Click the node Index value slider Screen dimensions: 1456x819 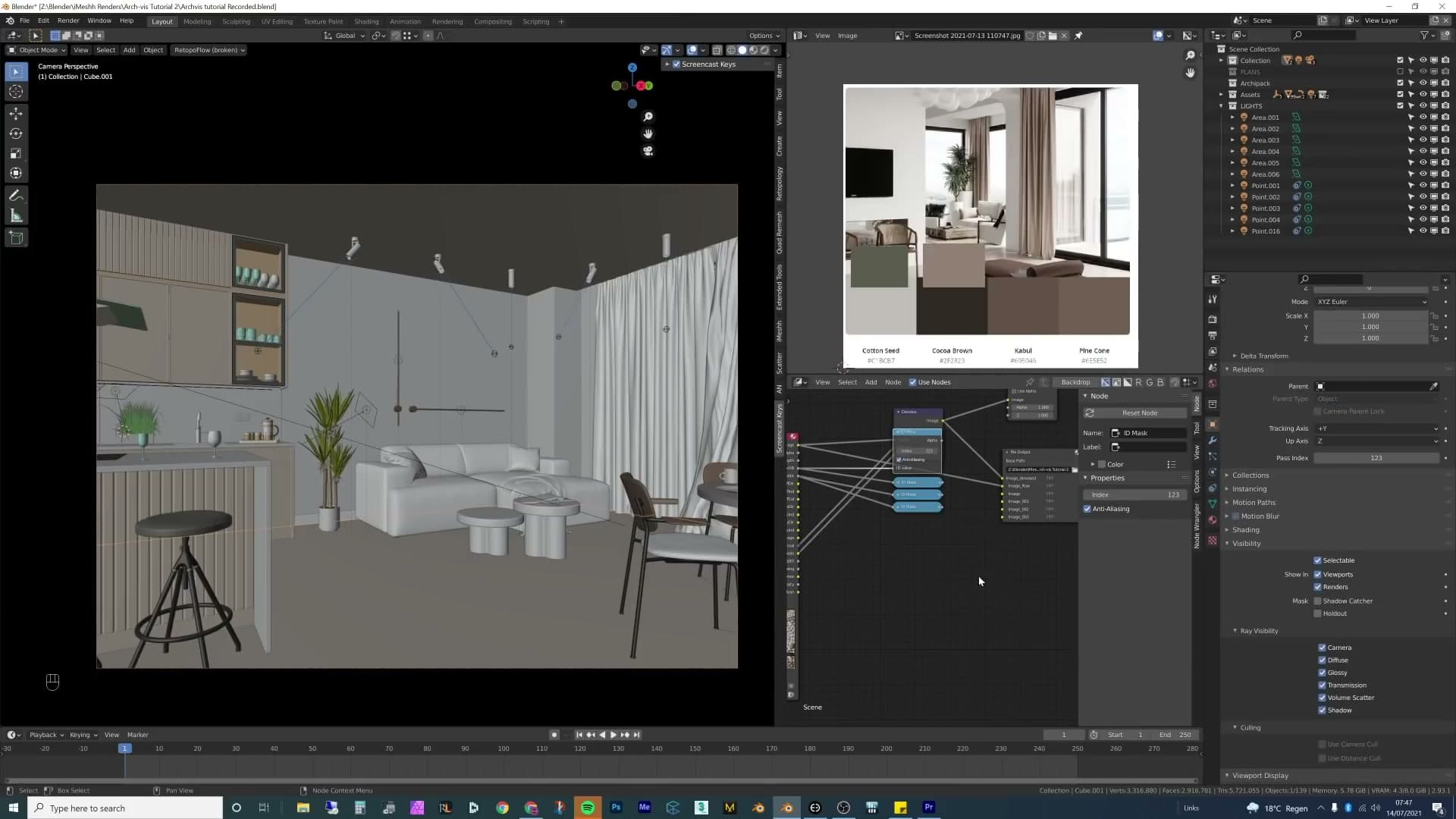tap(1135, 495)
